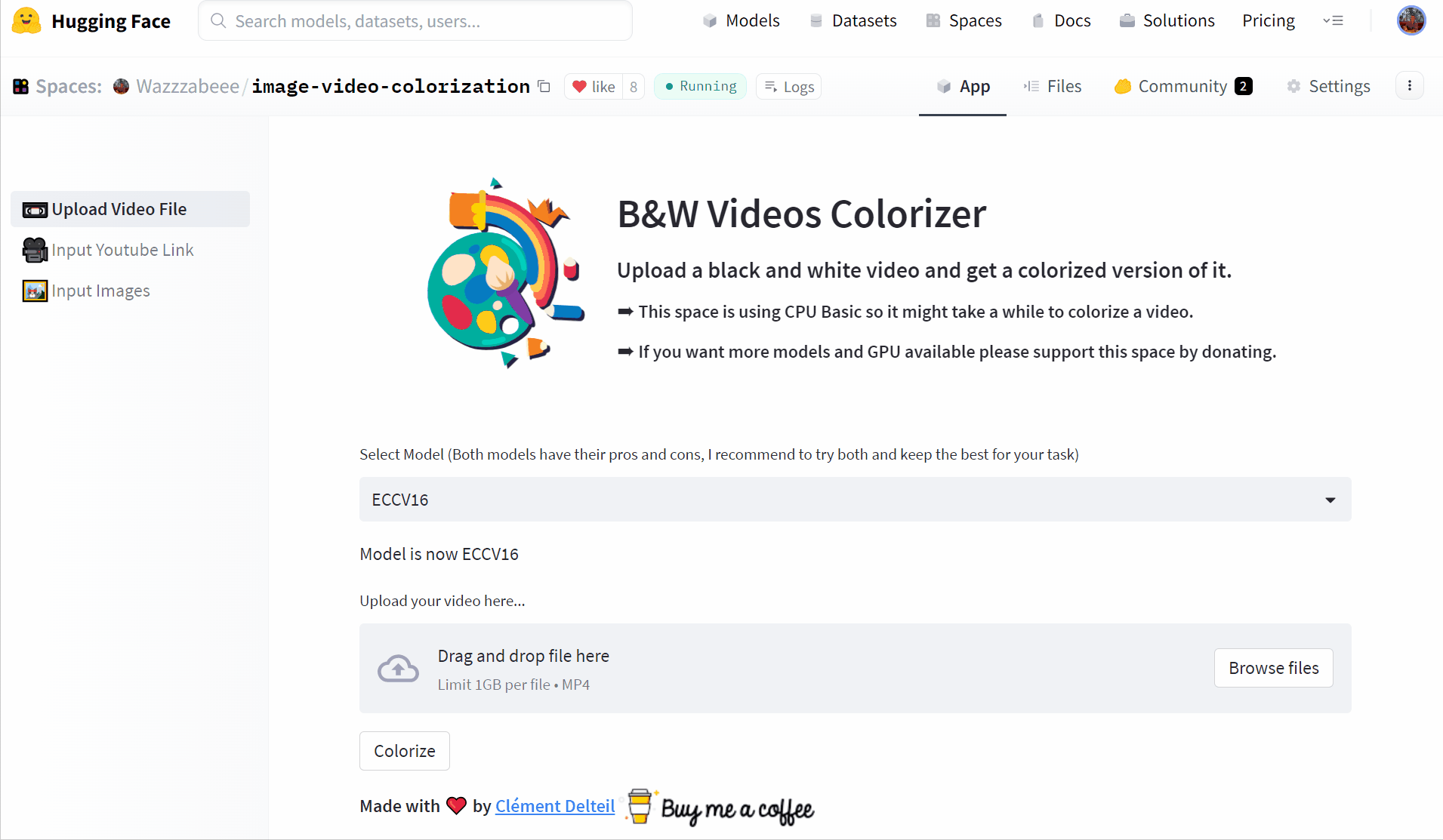
Task: Click the video cassette icon
Action: pyautogui.click(x=35, y=210)
